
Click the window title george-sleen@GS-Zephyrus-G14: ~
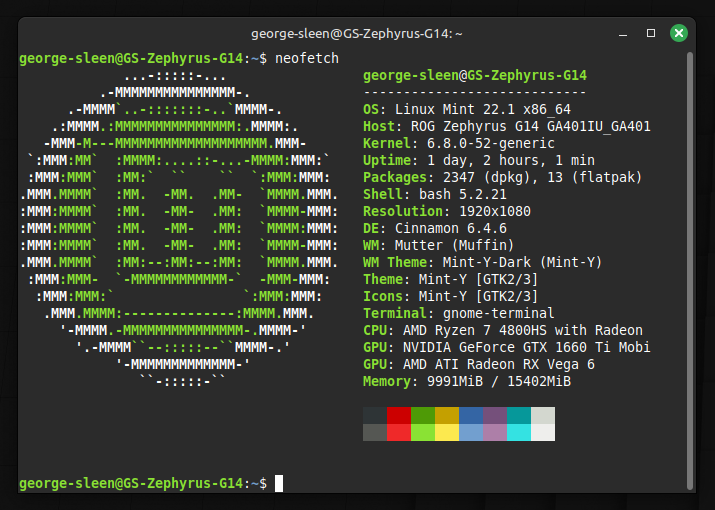pos(357,34)
